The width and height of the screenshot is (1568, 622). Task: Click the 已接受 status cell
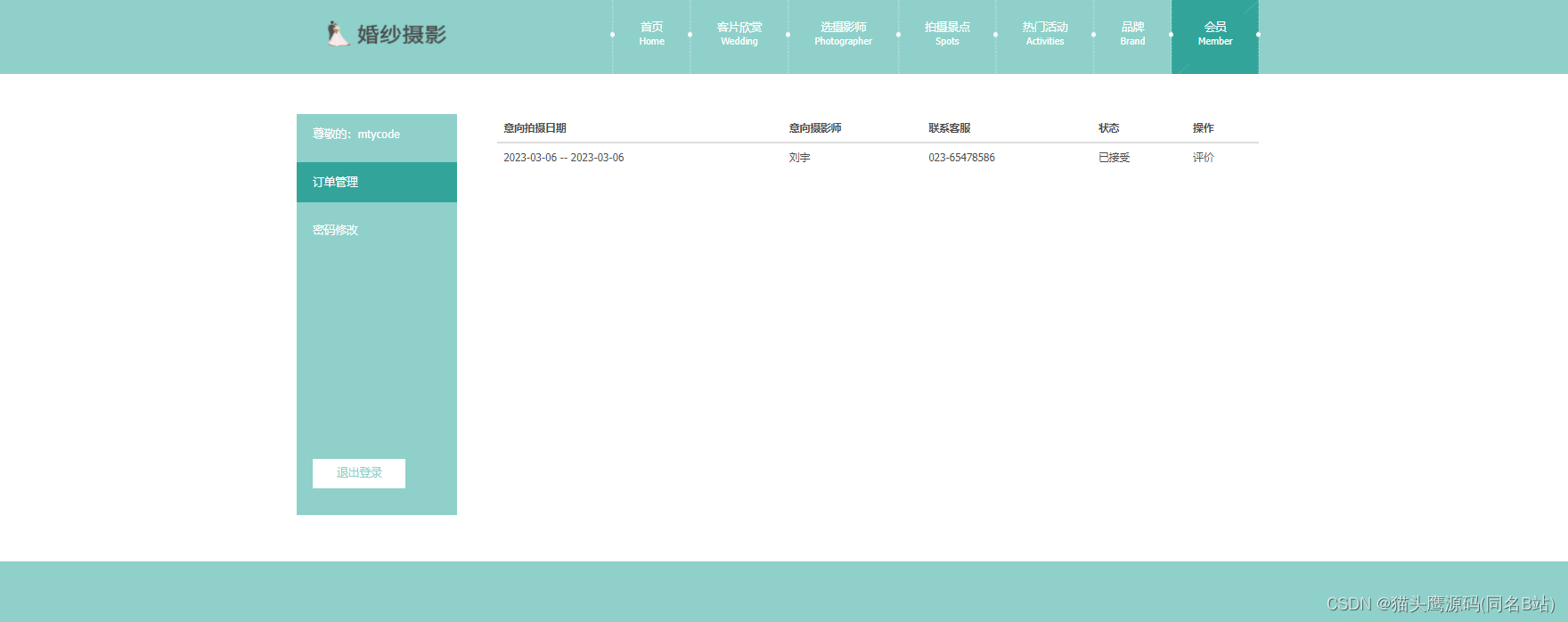point(1115,158)
